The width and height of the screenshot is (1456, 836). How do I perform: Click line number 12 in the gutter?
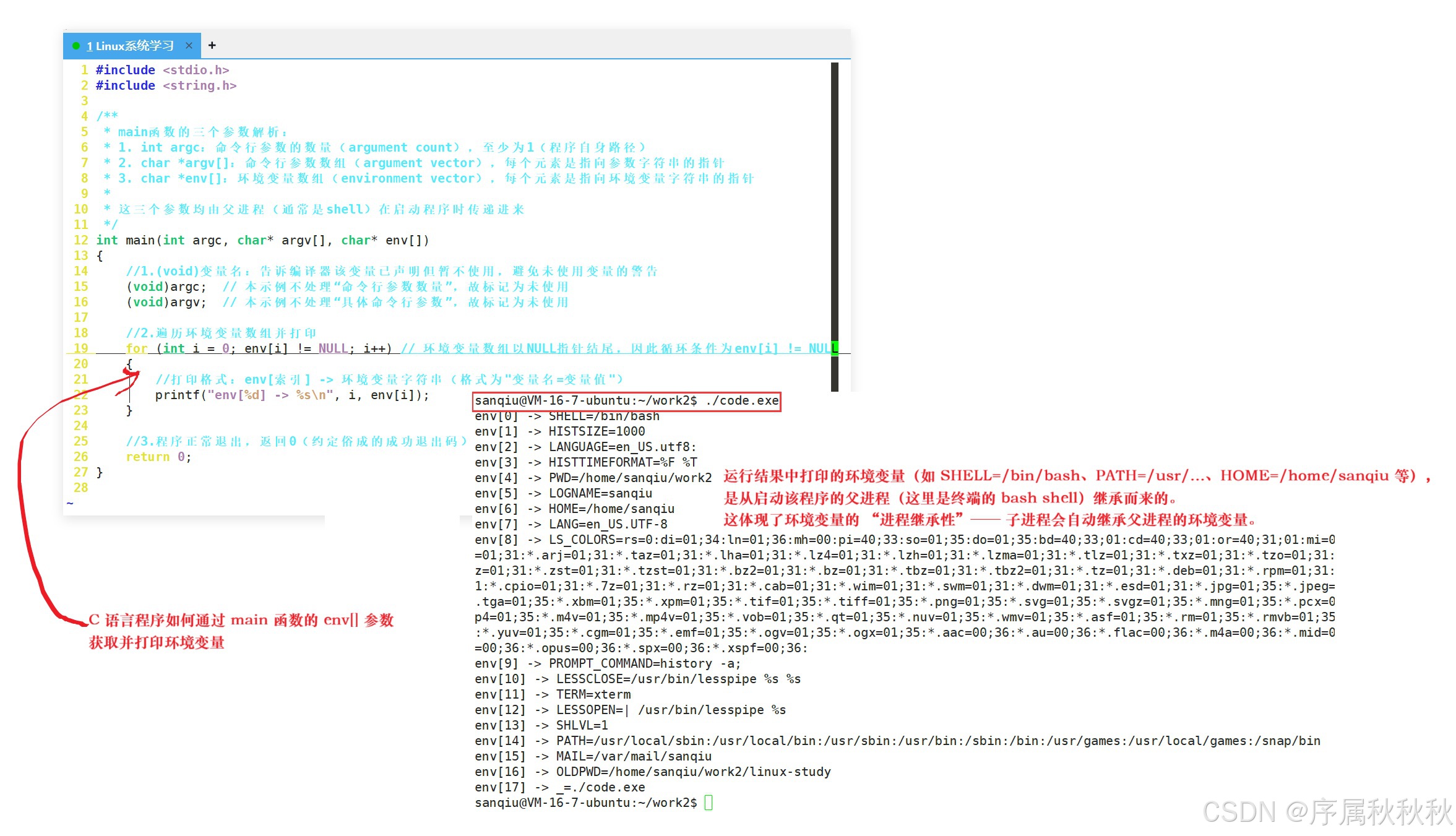pyautogui.click(x=80, y=240)
